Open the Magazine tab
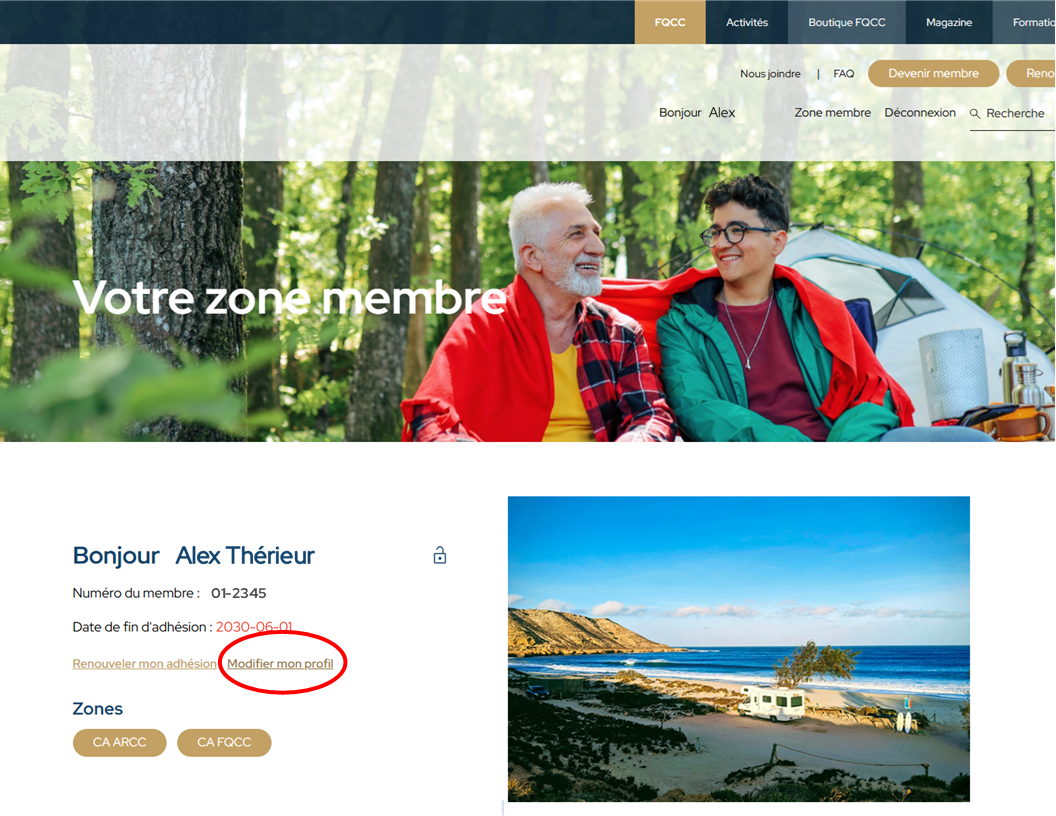 point(949,22)
